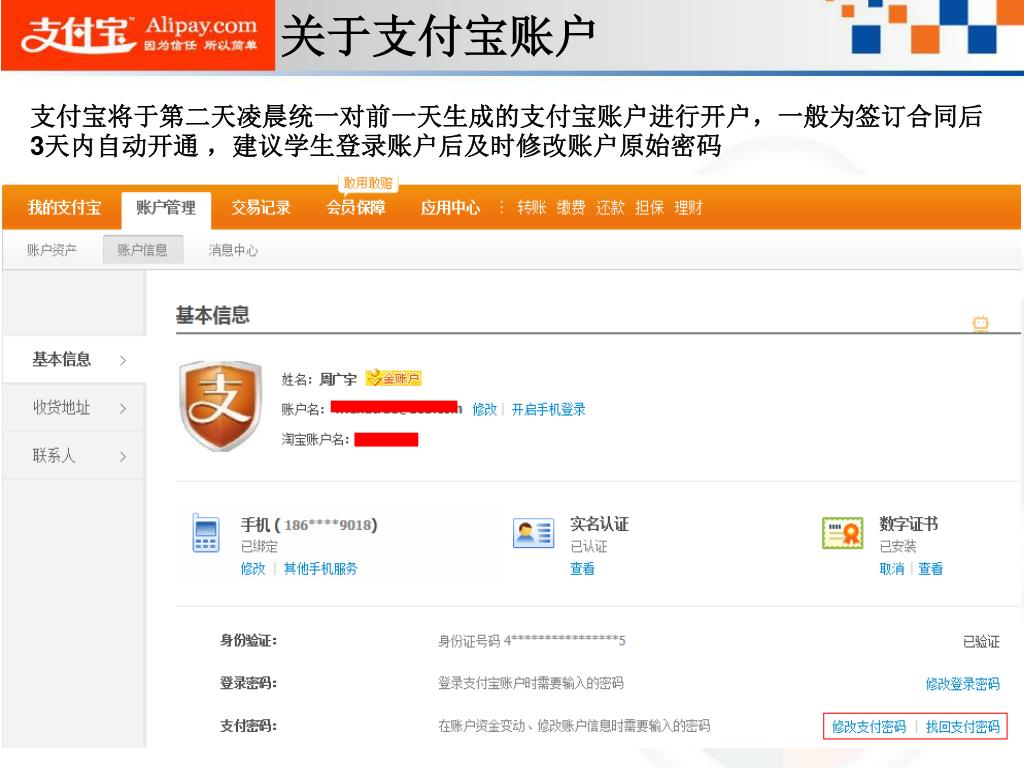Image resolution: width=1024 pixels, height=768 pixels.
Task: Expand the 基本信息 sidebar arrow
Action: pyautogui.click(x=123, y=360)
